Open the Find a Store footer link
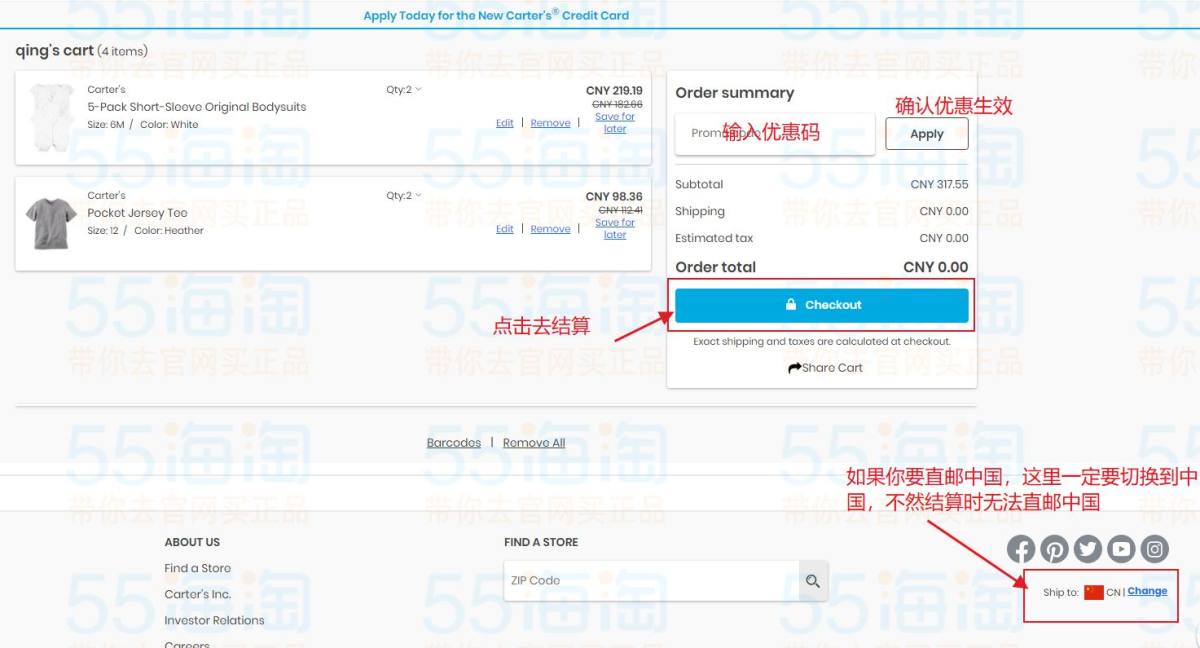This screenshot has width=1200, height=648. (x=198, y=568)
